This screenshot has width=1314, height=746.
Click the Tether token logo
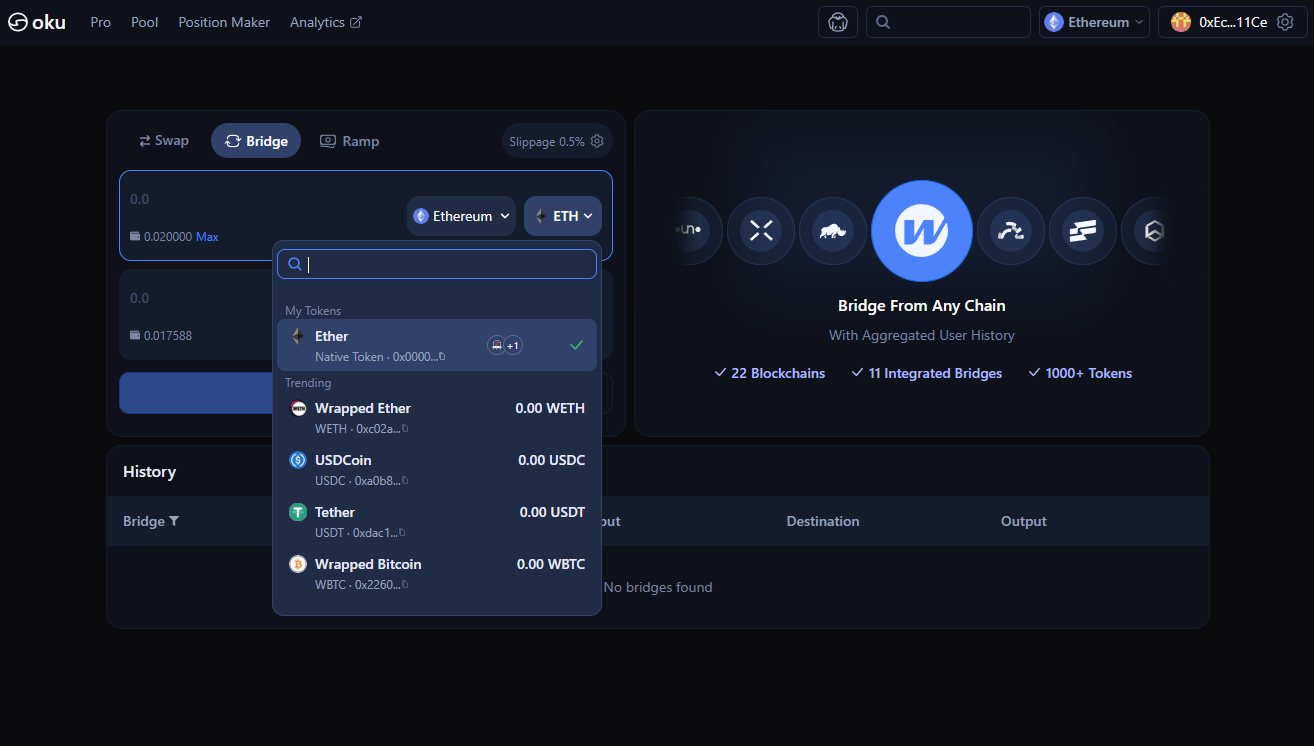tap(298, 512)
